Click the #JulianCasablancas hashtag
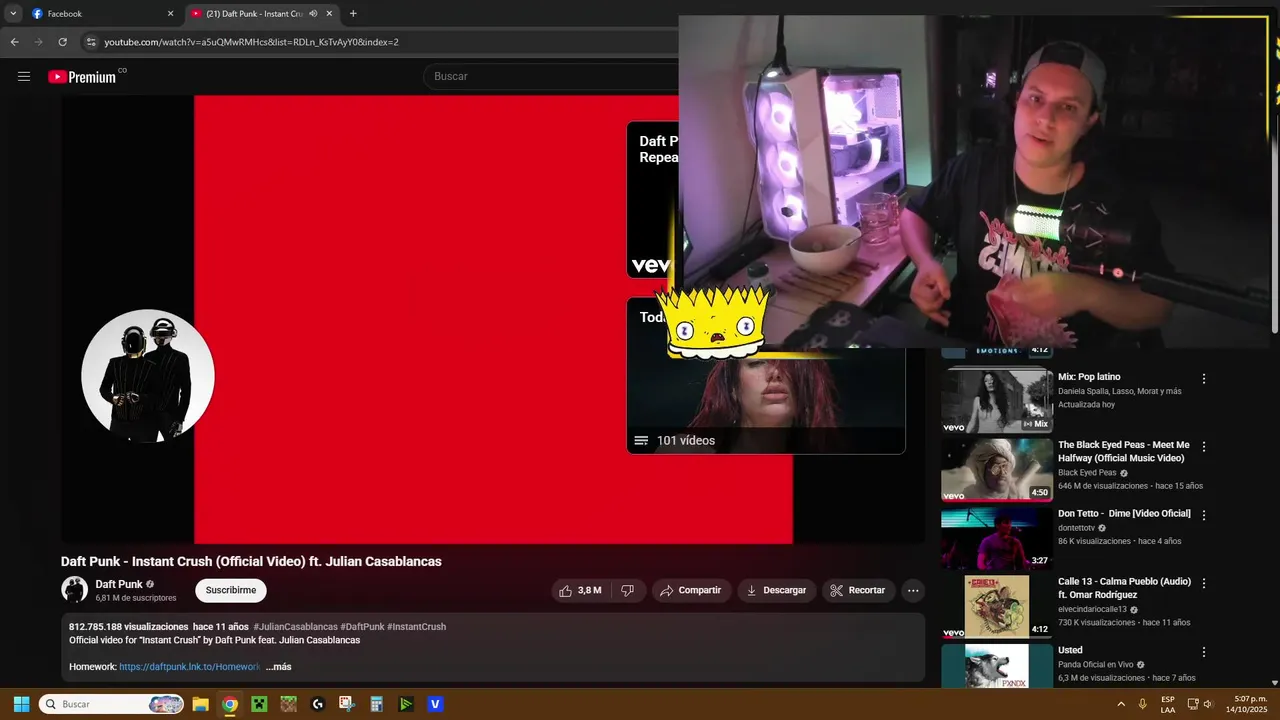The height and width of the screenshot is (720, 1280). (x=295, y=627)
